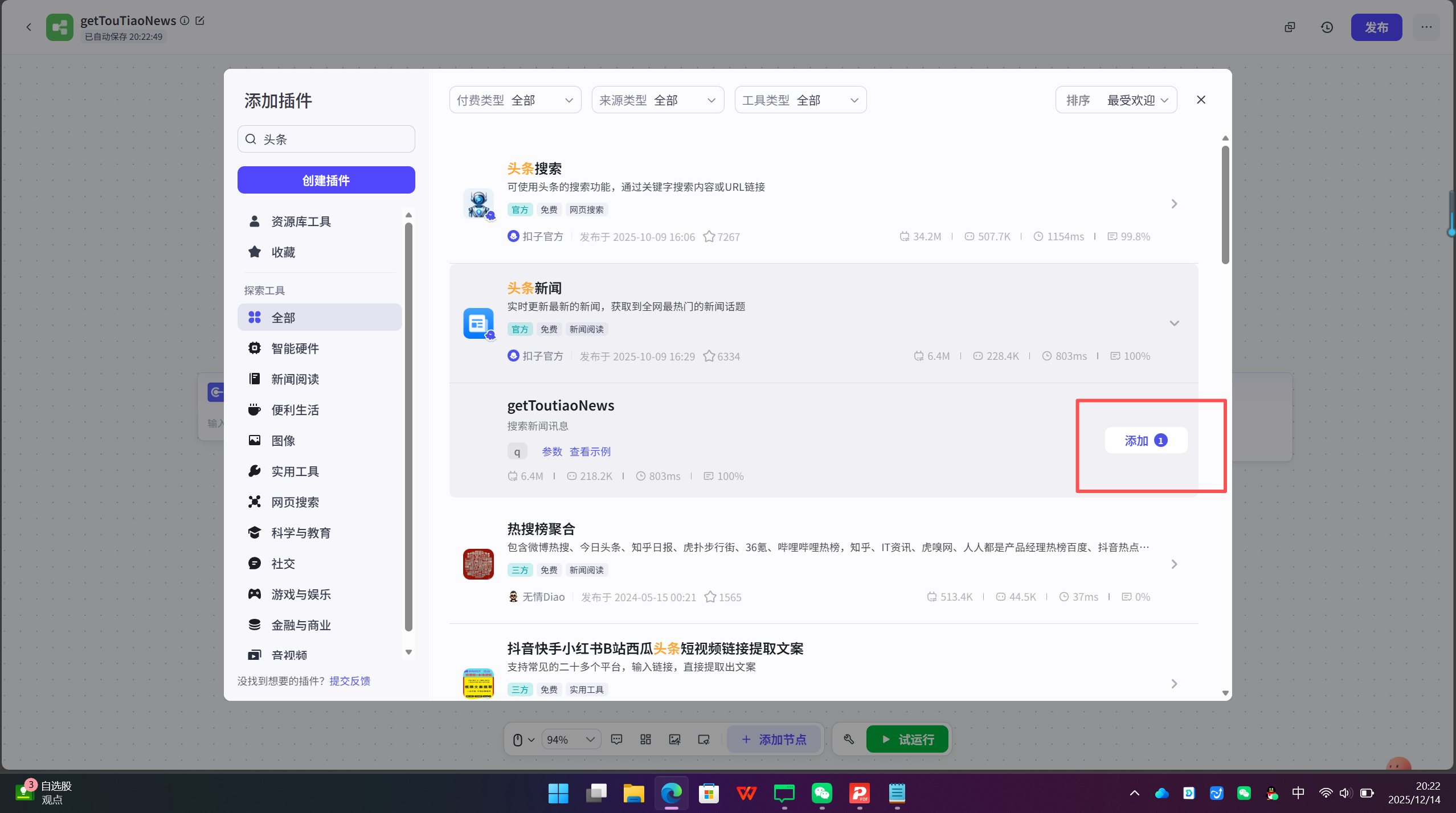Collapse the expanded 头条新闻 plugin details
This screenshot has height=813, width=1456.
[1175, 323]
